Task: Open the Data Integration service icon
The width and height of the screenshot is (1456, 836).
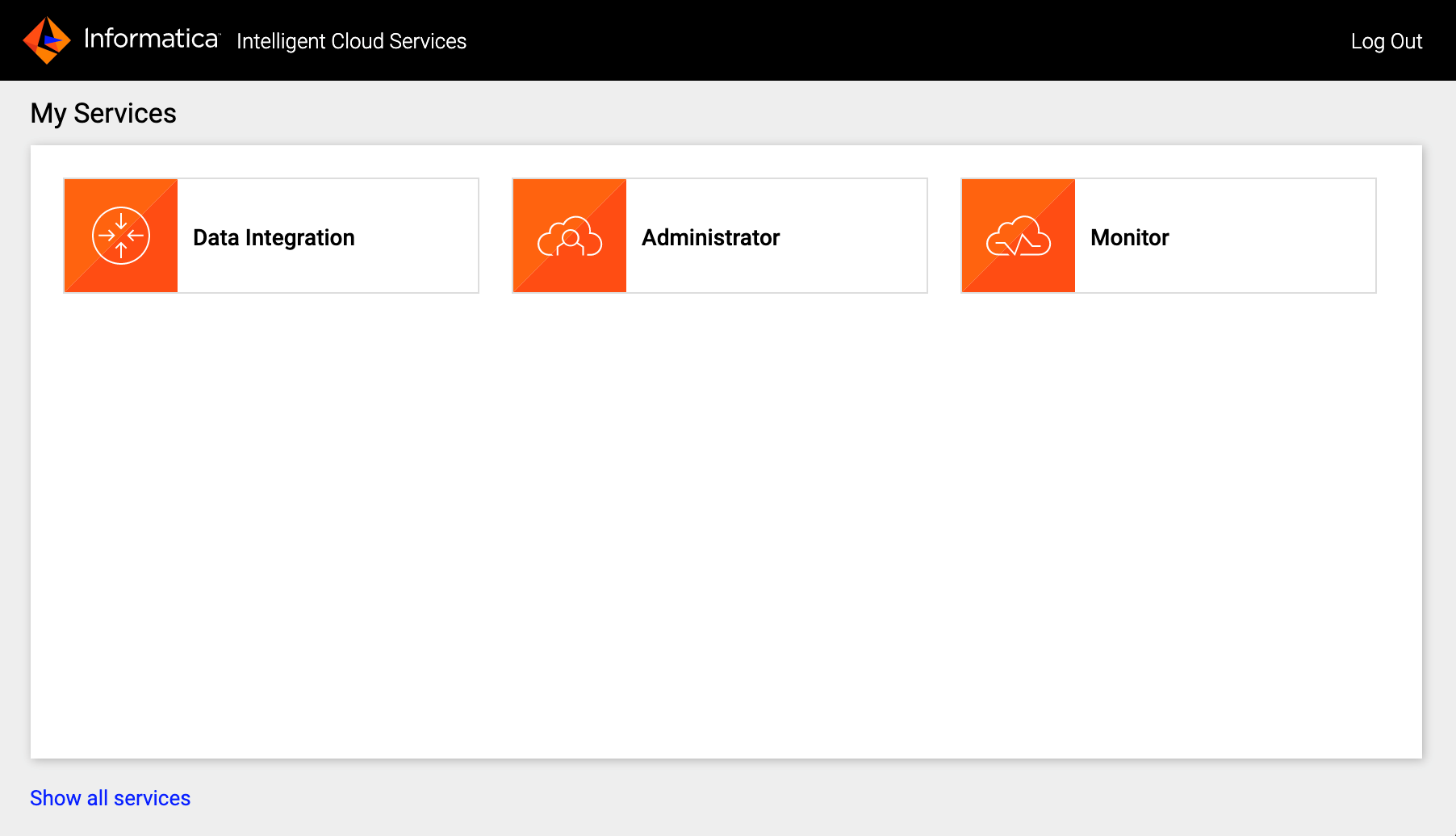Action: pos(121,236)
